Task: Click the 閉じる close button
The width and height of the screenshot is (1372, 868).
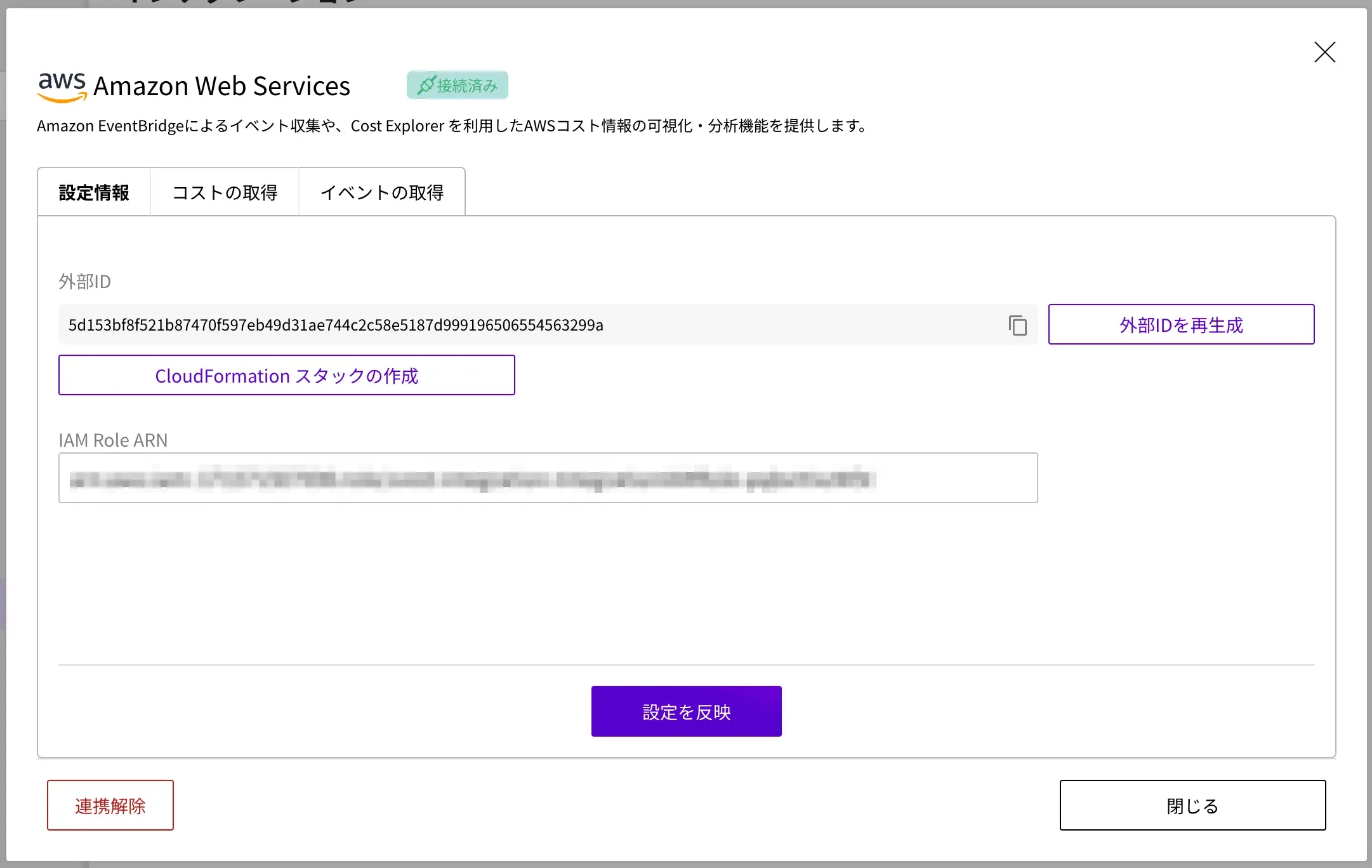Action: (x=1192, y=805)
